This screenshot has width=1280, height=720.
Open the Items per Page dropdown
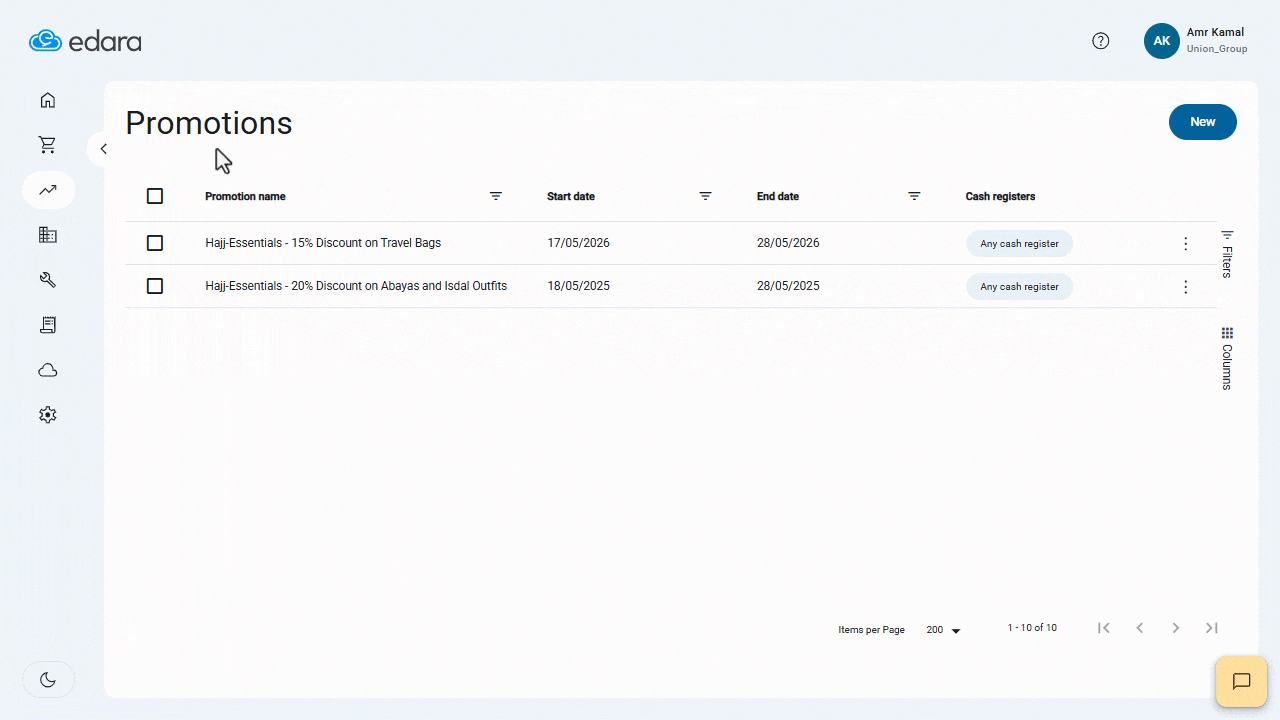tap(941, 629)
